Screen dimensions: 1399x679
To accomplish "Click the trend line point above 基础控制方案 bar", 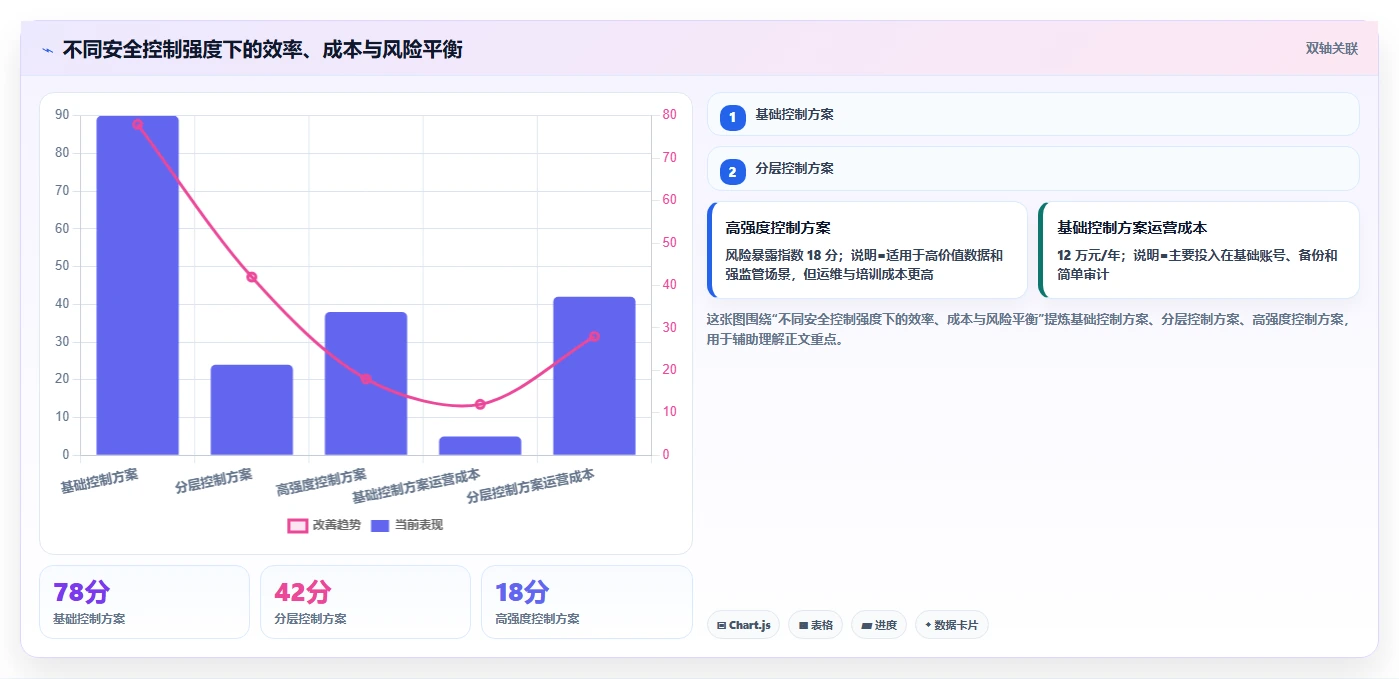I will click(138, 124).
